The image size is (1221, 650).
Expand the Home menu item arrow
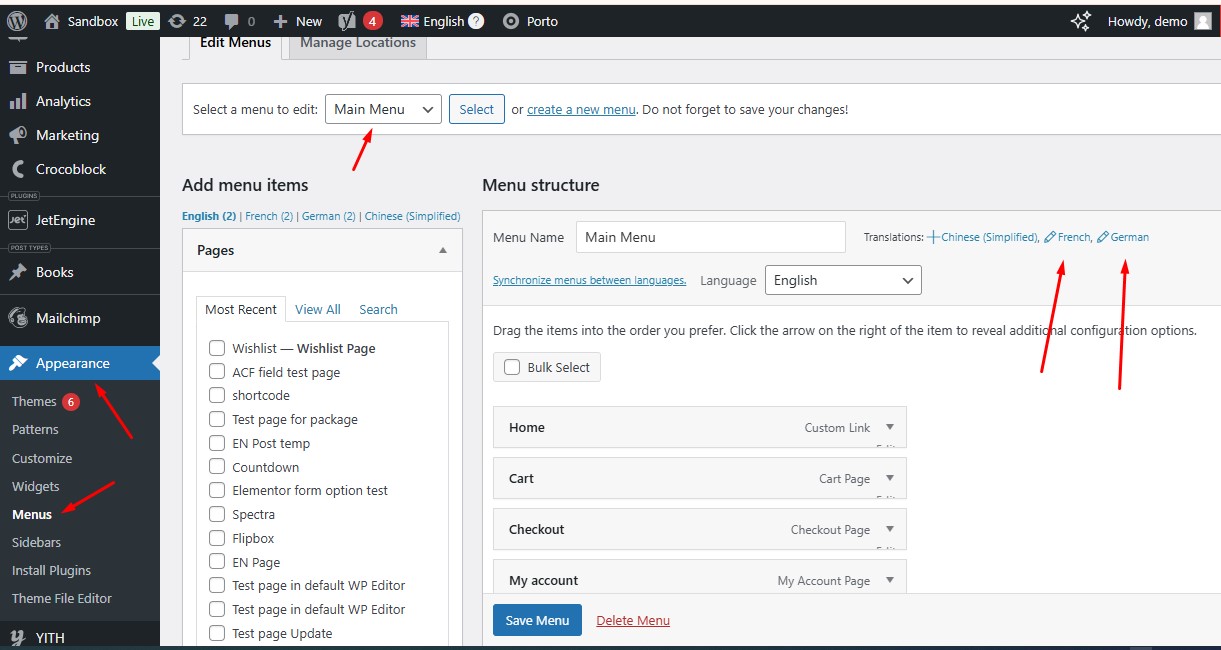coord(889,427)
